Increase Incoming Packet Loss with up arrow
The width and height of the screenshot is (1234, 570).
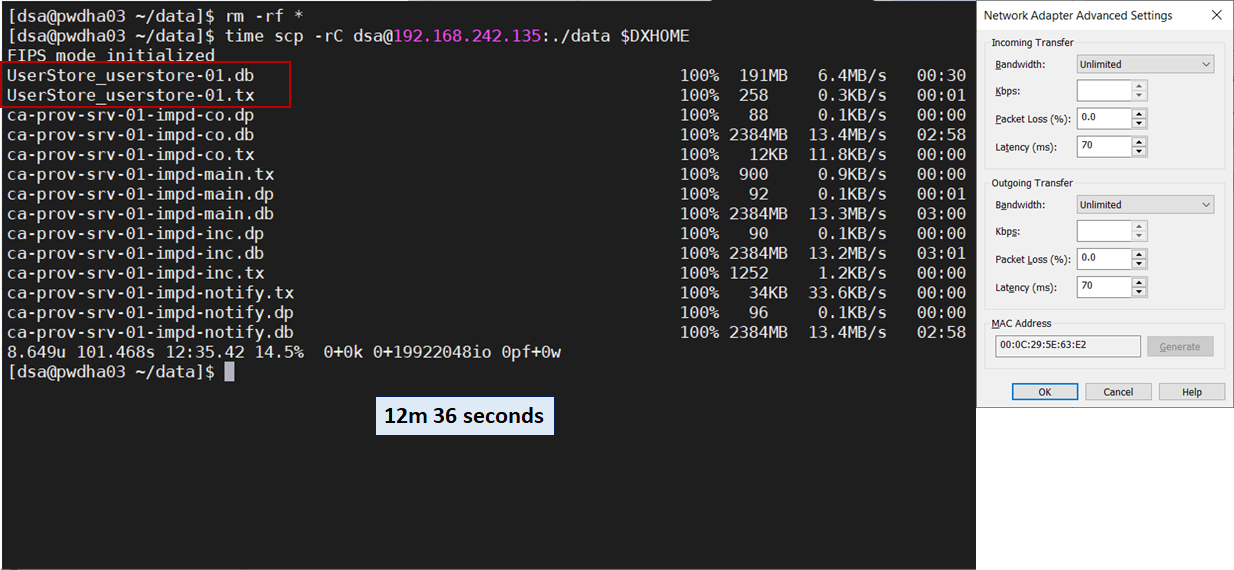(x=1139, y=113)
